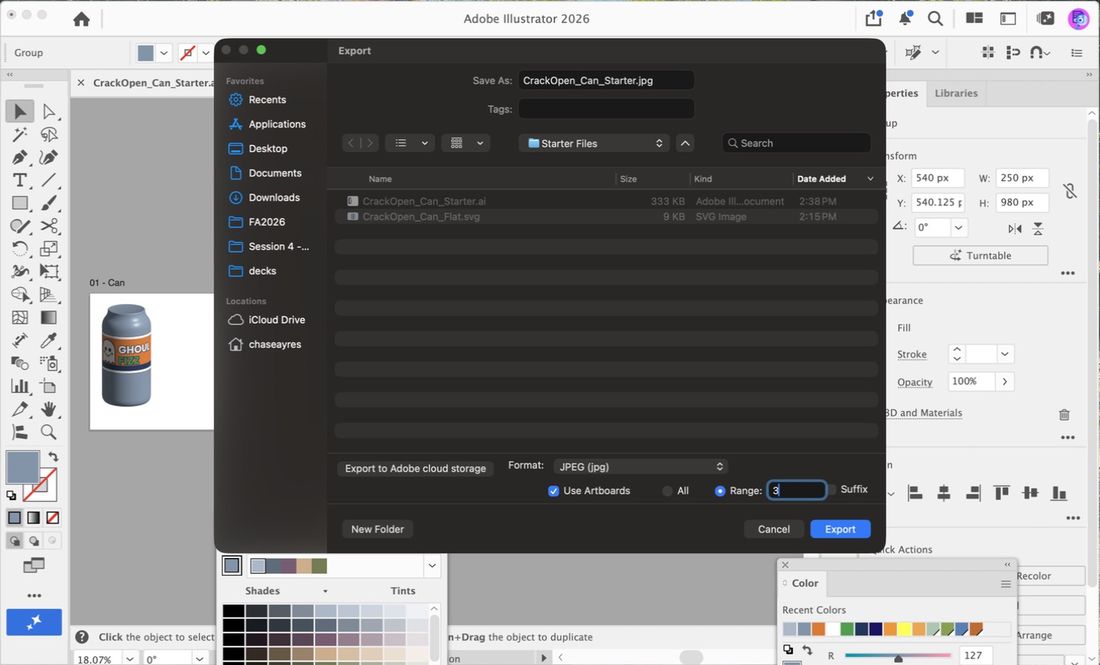
Task: Go to Downloads in the sidebar
Action: tap(265, 198)
